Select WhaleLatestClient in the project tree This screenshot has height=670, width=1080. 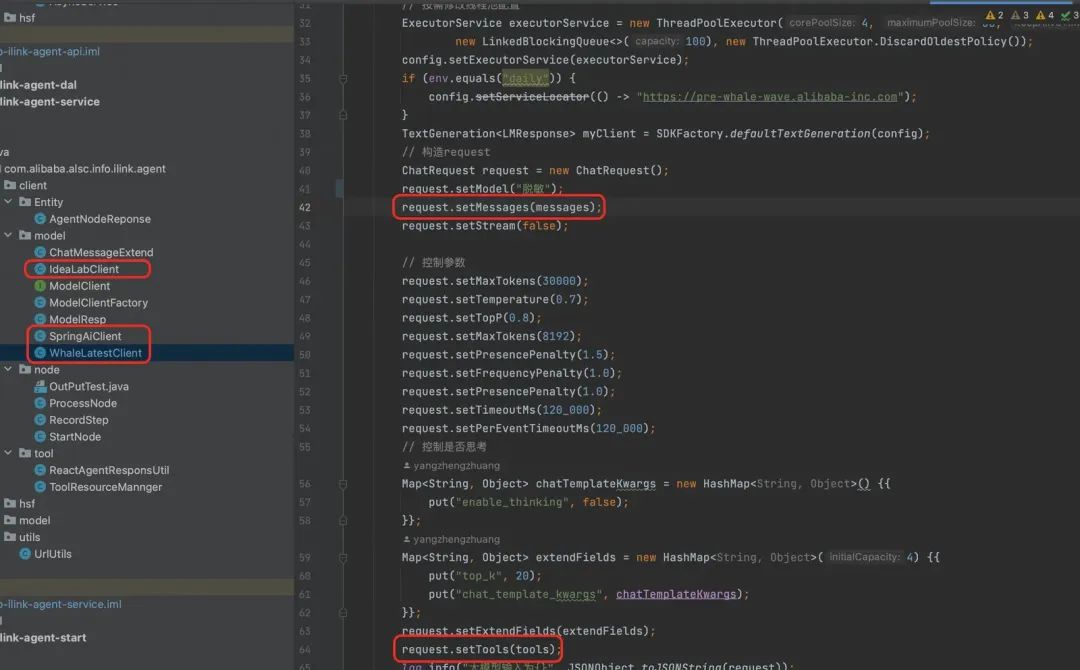tap(95, 353)
